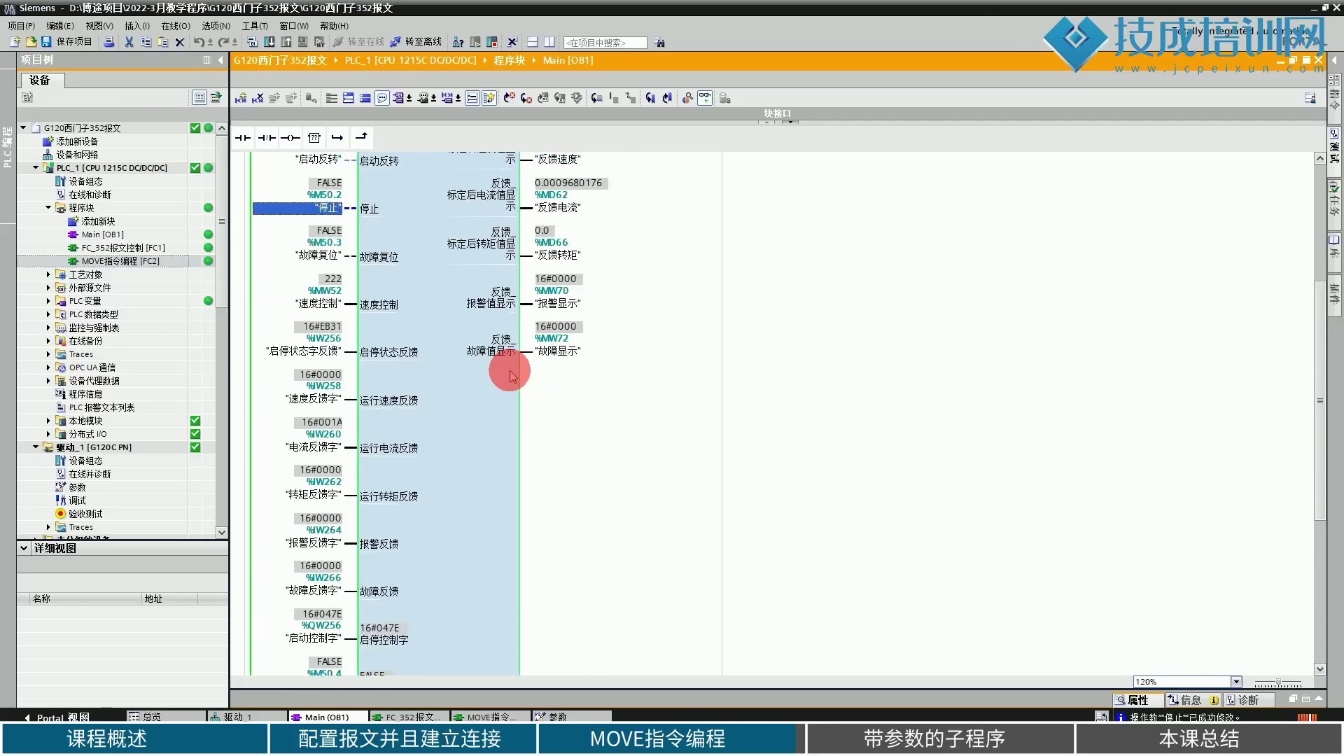Open 调试 under 驱动_1
This screenshot has height=756, width=1344.
pos(70,500)
